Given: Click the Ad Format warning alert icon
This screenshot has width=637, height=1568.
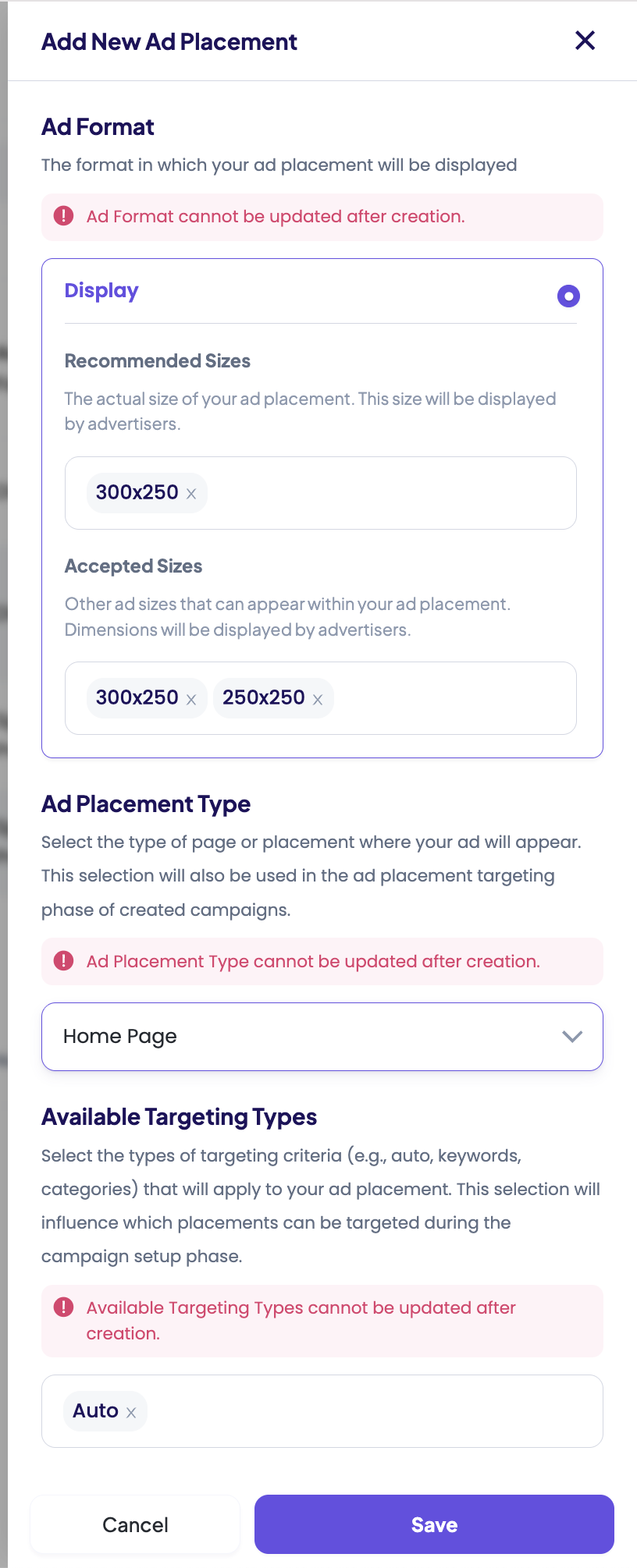Looking at the screenshot, I should pyautogui.click(x=63, y=216).
